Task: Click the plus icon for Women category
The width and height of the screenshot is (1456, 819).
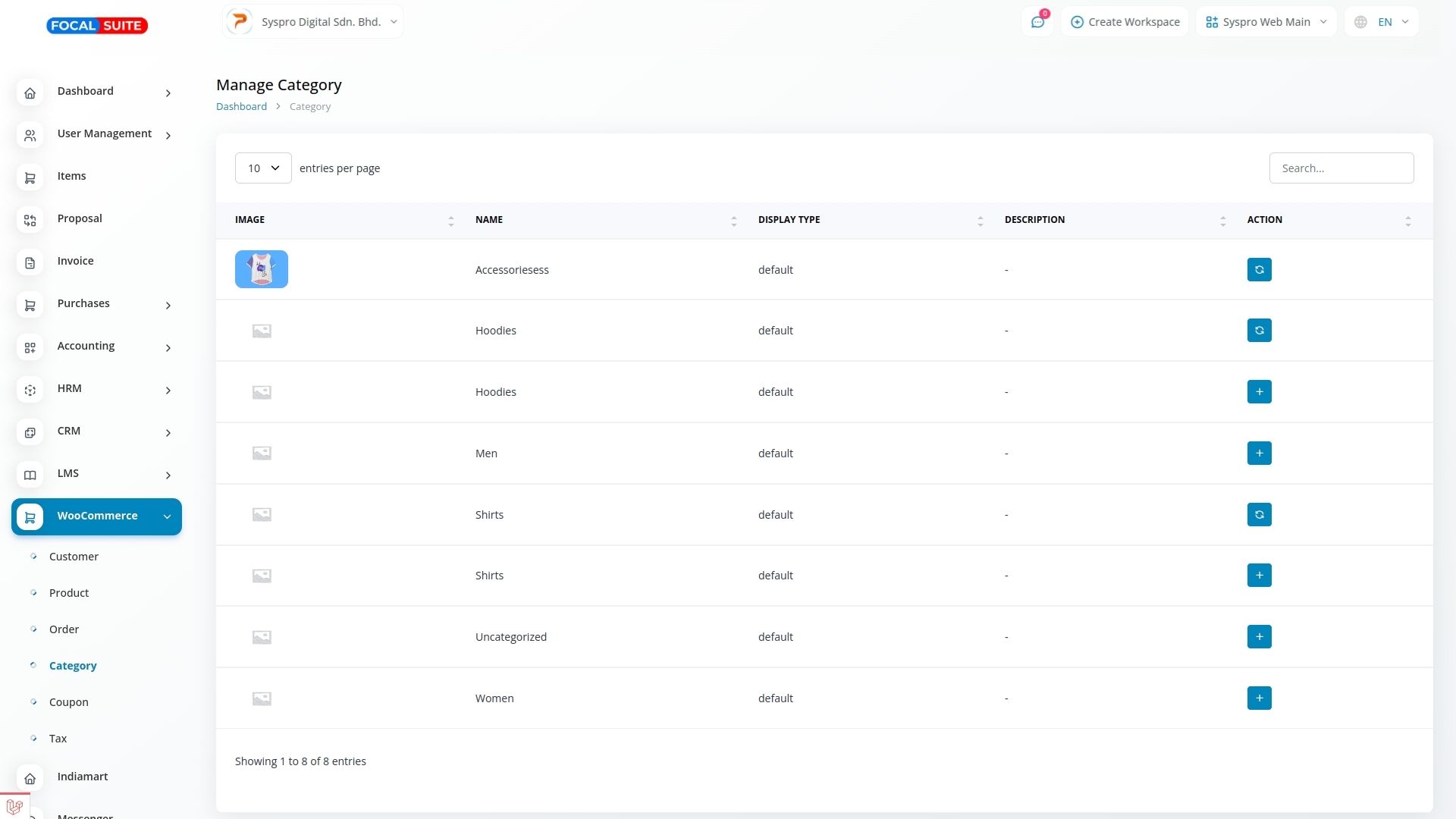Action: [1259, 698]
